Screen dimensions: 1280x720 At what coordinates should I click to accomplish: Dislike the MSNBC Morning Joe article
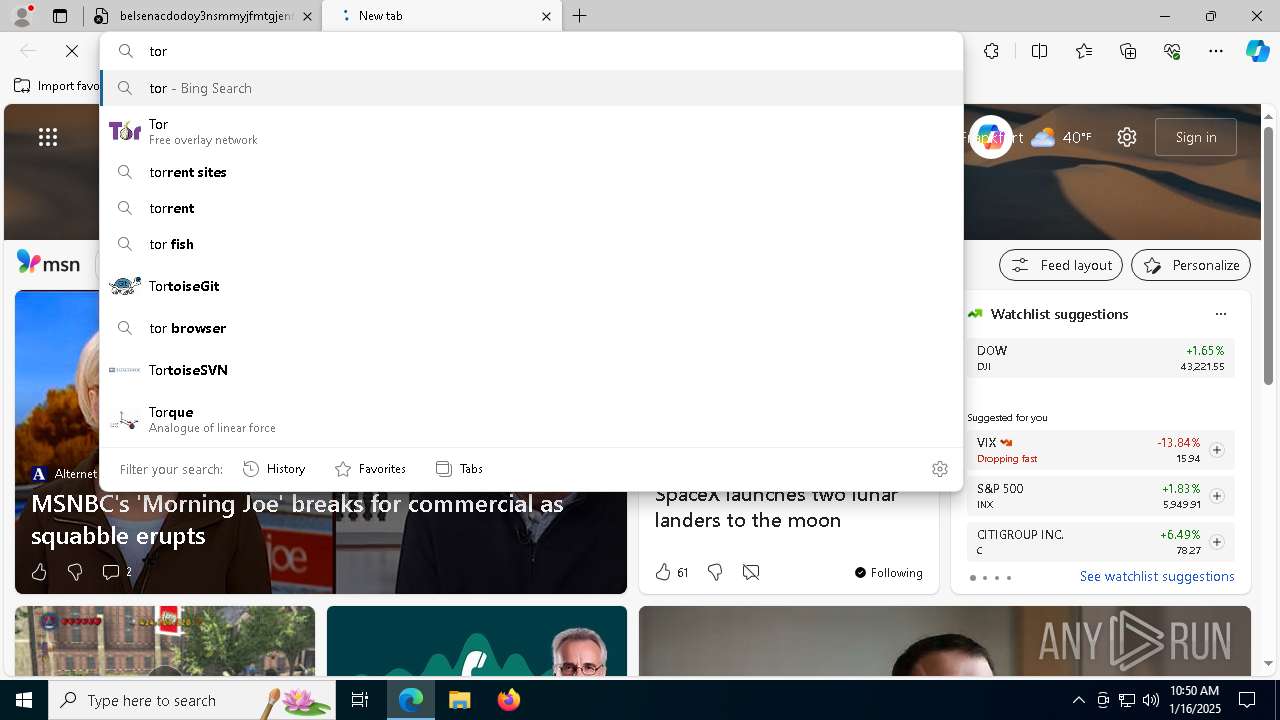75,572
